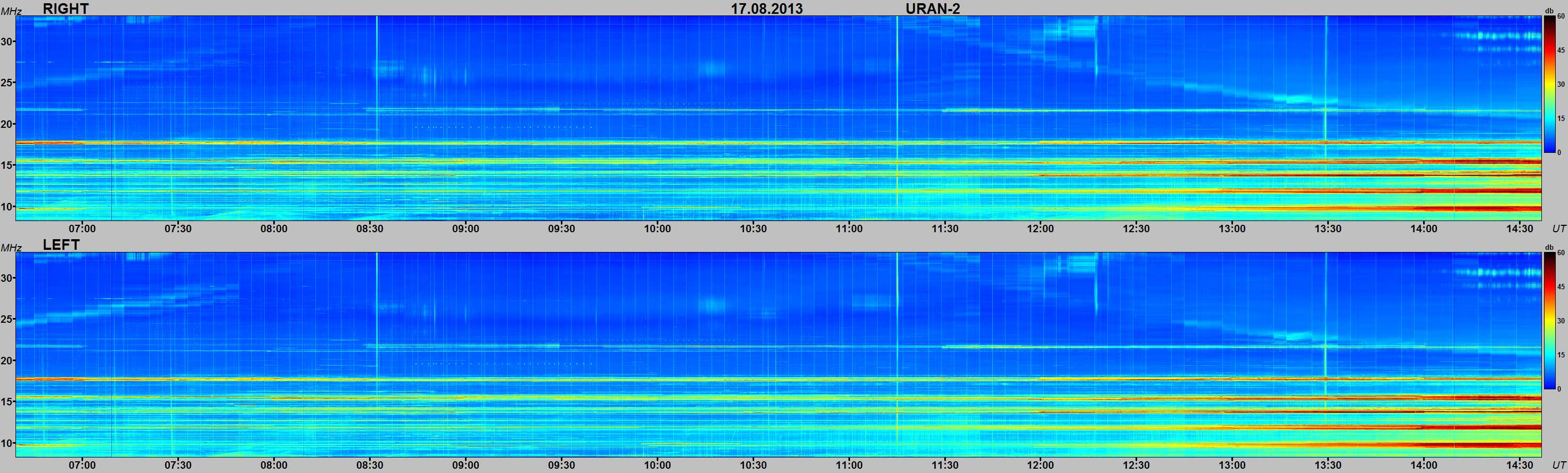Click the 11:30 time tick under RIGHT panel
The height and width of the screenshot is (473, 1568).
(945, 229)
